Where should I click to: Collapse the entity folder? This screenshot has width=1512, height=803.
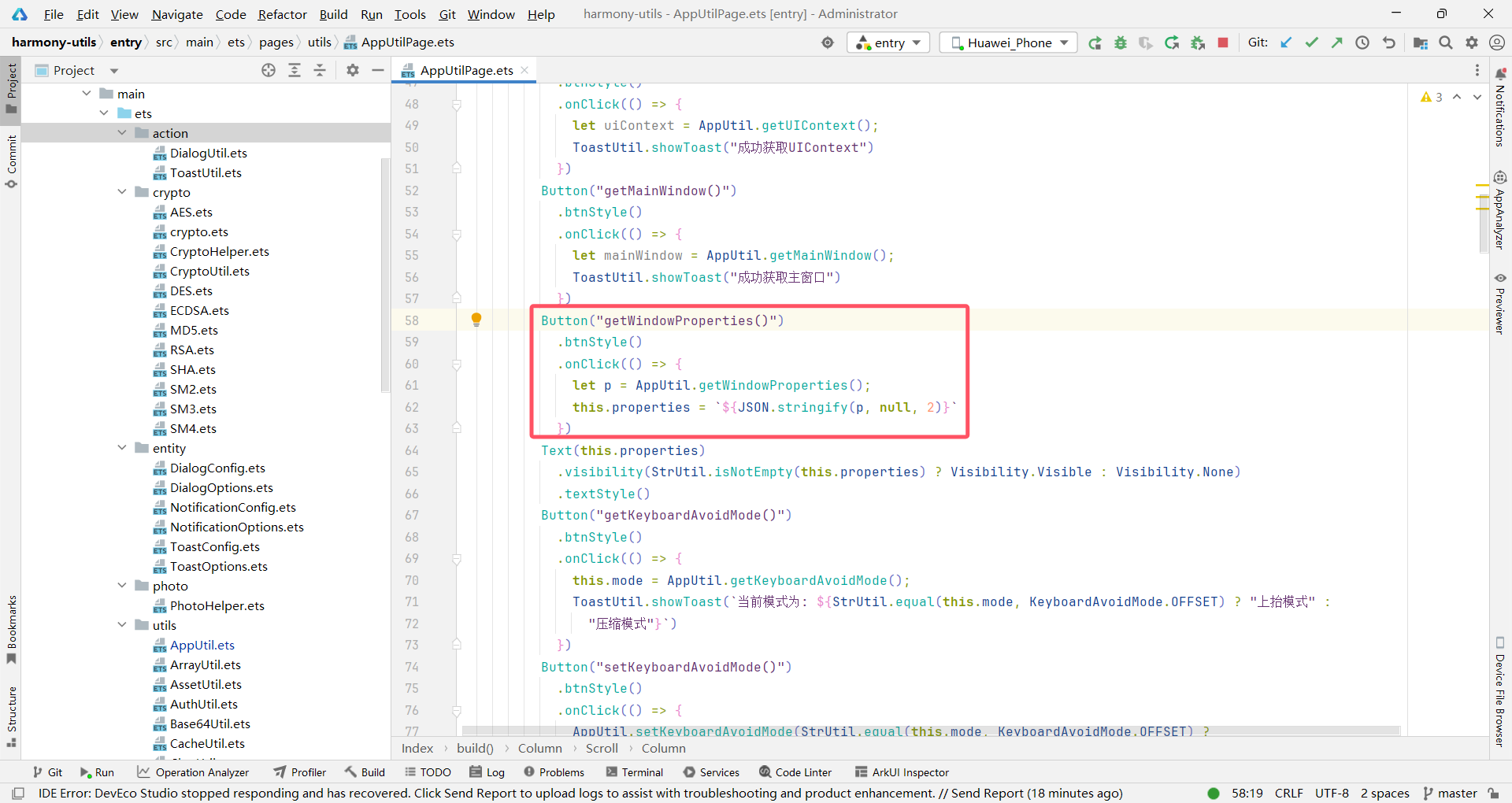click(x=122, y=448)
